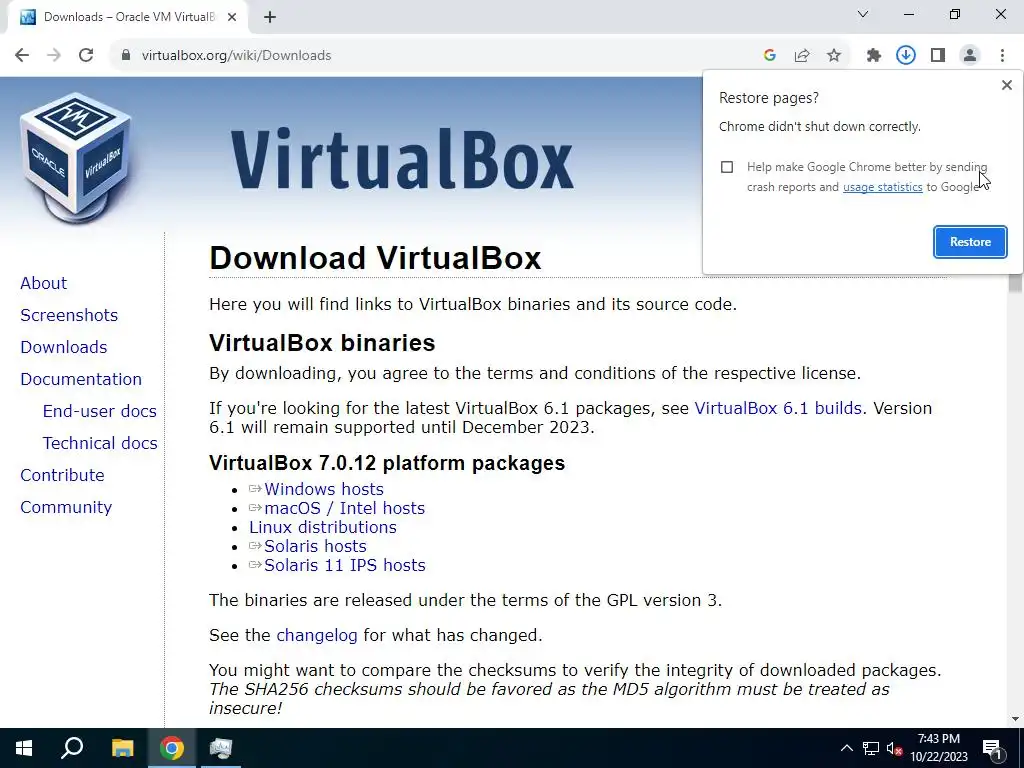Viewport: 1024px width, 768px height.
Task: Download the Solaris 11 IPS hosts package
Action: coord(344,565)
